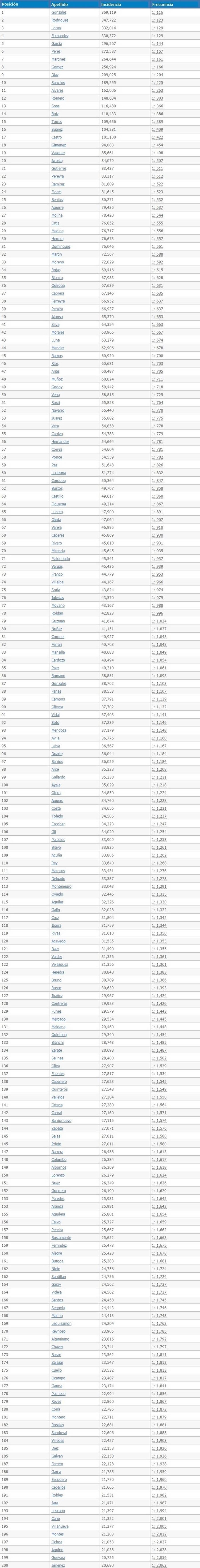Open the Martinez surname link
The image size is (200, 1568).
point(59,59)
